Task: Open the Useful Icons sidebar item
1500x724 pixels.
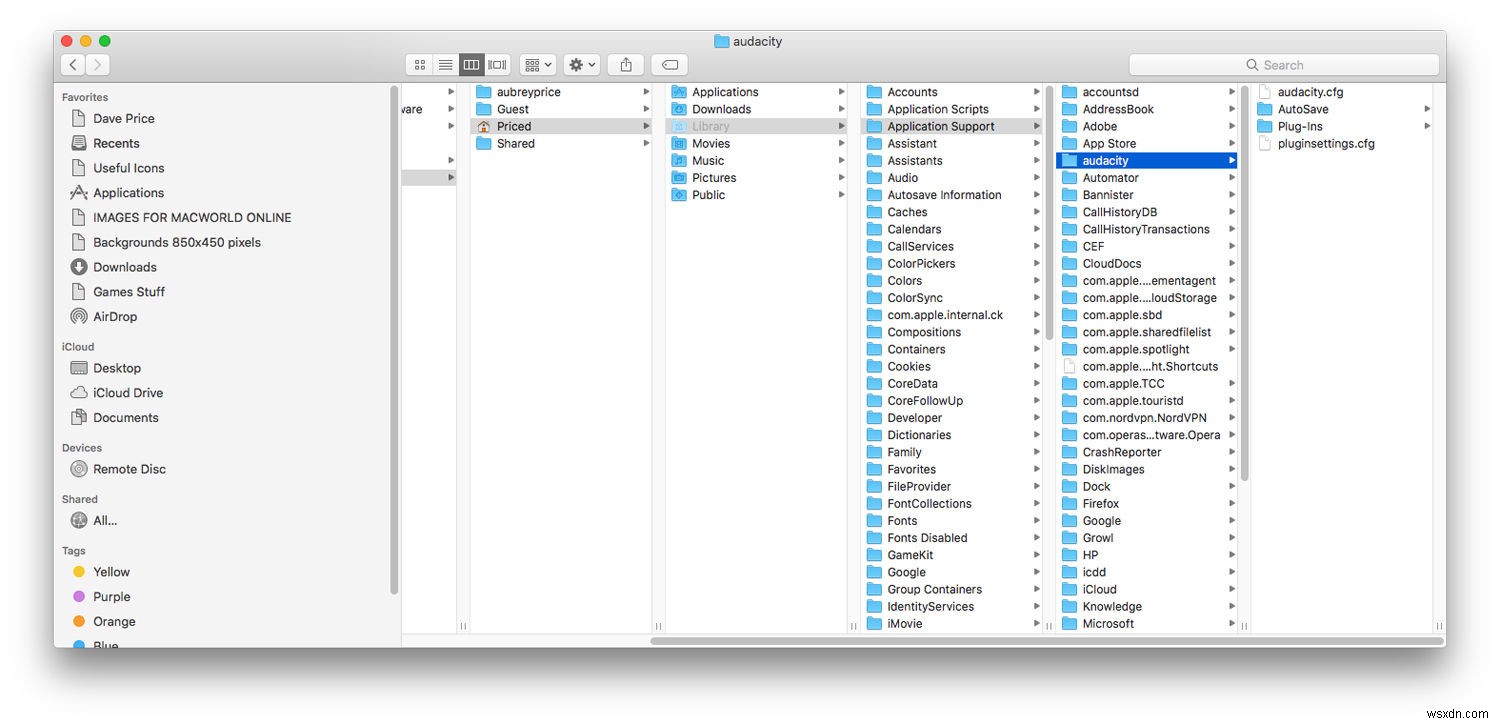Action: coord(128,168)
